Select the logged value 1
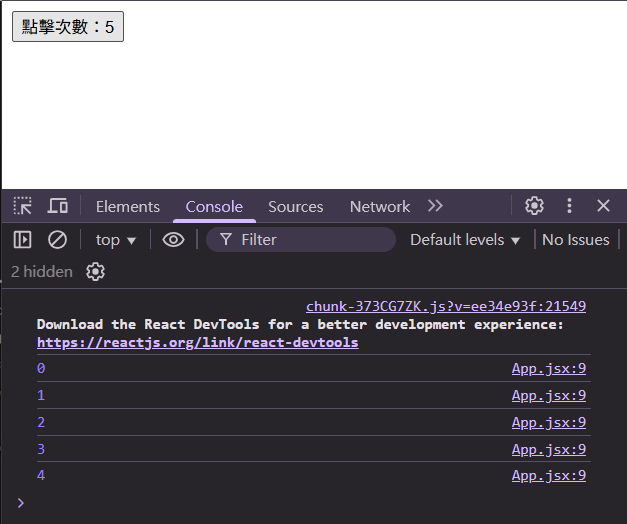The width and height of the screenshot is (627, 524). pyautogui.click(x=41, y=395)
